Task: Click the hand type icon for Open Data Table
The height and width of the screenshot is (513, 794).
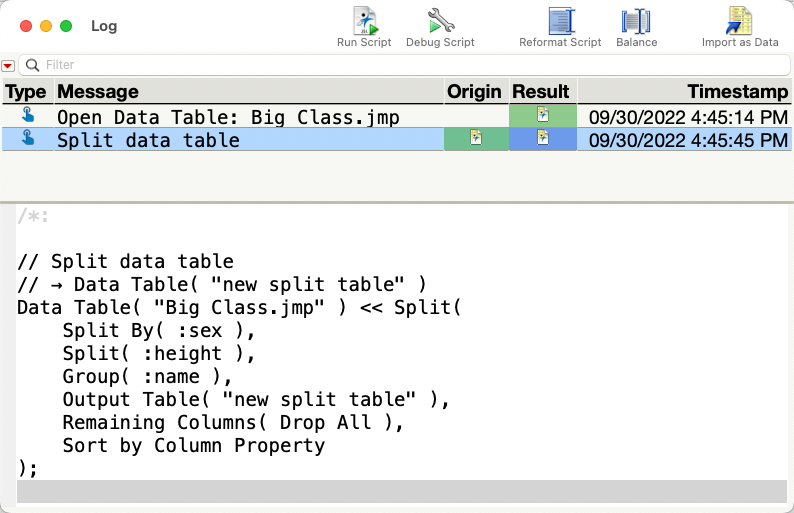Action: (27, 116)
